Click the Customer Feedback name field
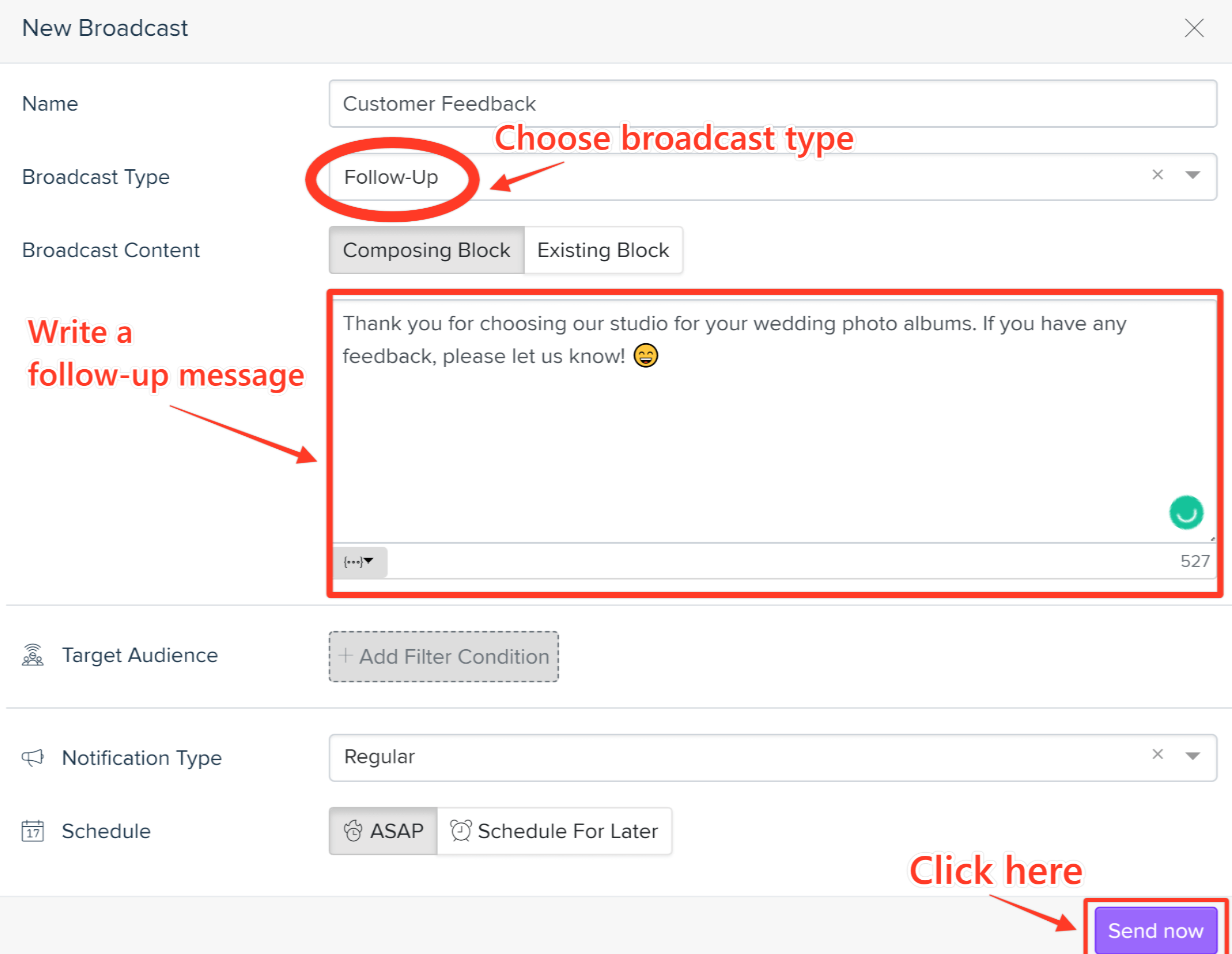 pos(772,104)
